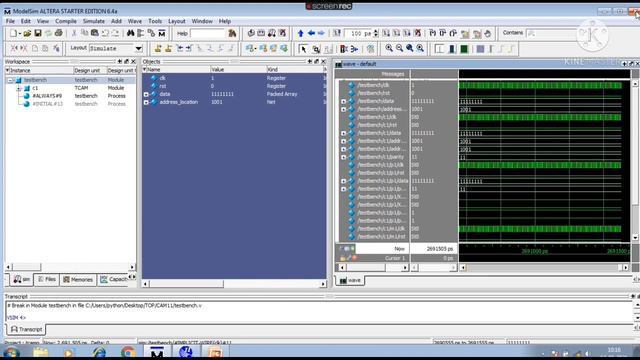
Task: Collapse the testbench instance tree
Action: pos(11,80)
